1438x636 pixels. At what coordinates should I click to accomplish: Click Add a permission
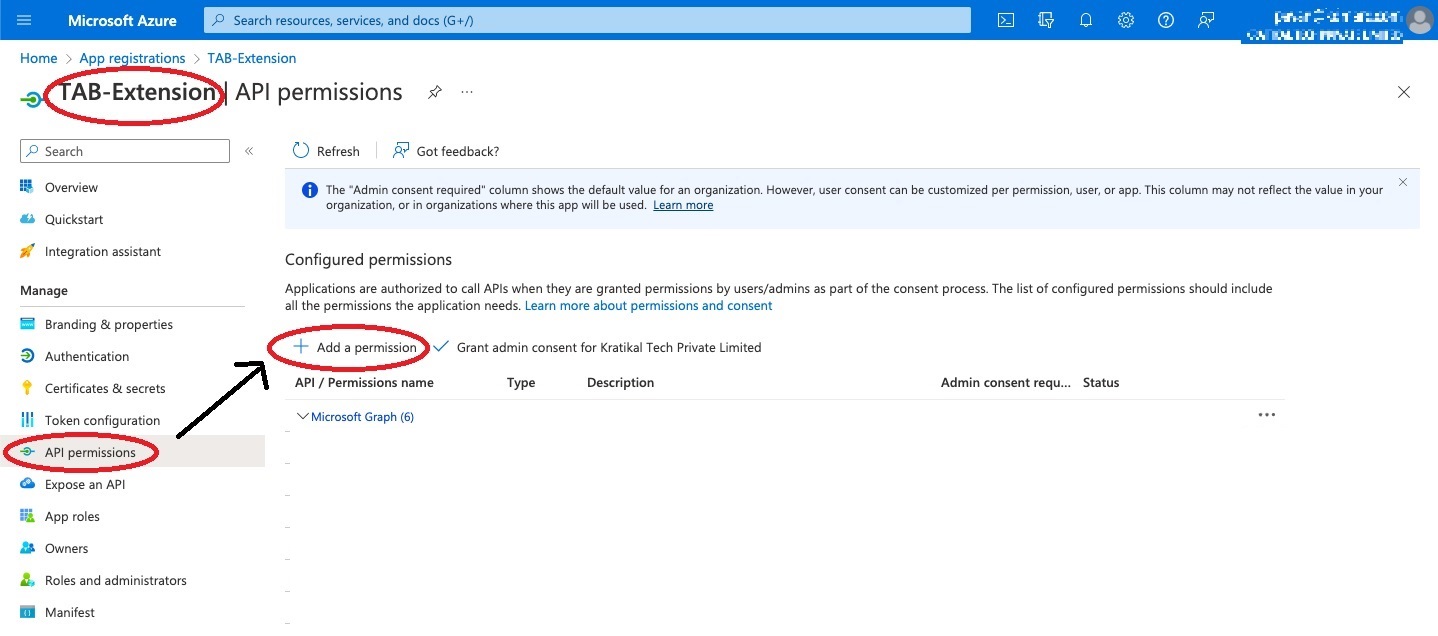click(x=366, y=347)
